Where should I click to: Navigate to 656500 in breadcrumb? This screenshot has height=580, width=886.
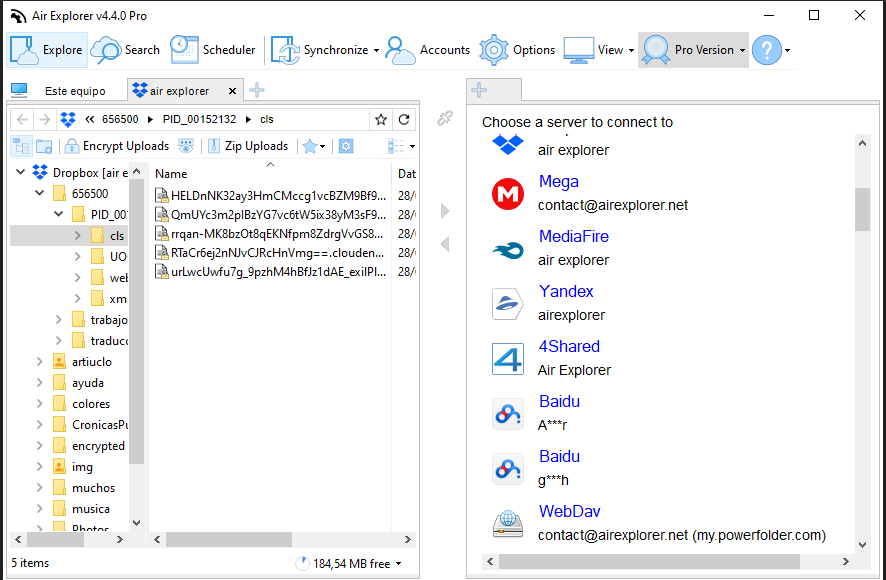coord(120,119)
